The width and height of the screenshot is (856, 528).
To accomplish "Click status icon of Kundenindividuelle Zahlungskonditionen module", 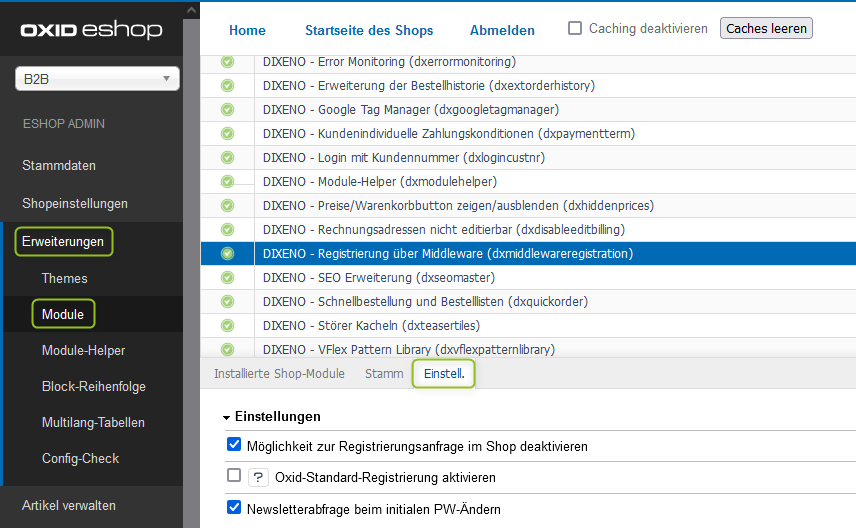I will coord(228,134).
